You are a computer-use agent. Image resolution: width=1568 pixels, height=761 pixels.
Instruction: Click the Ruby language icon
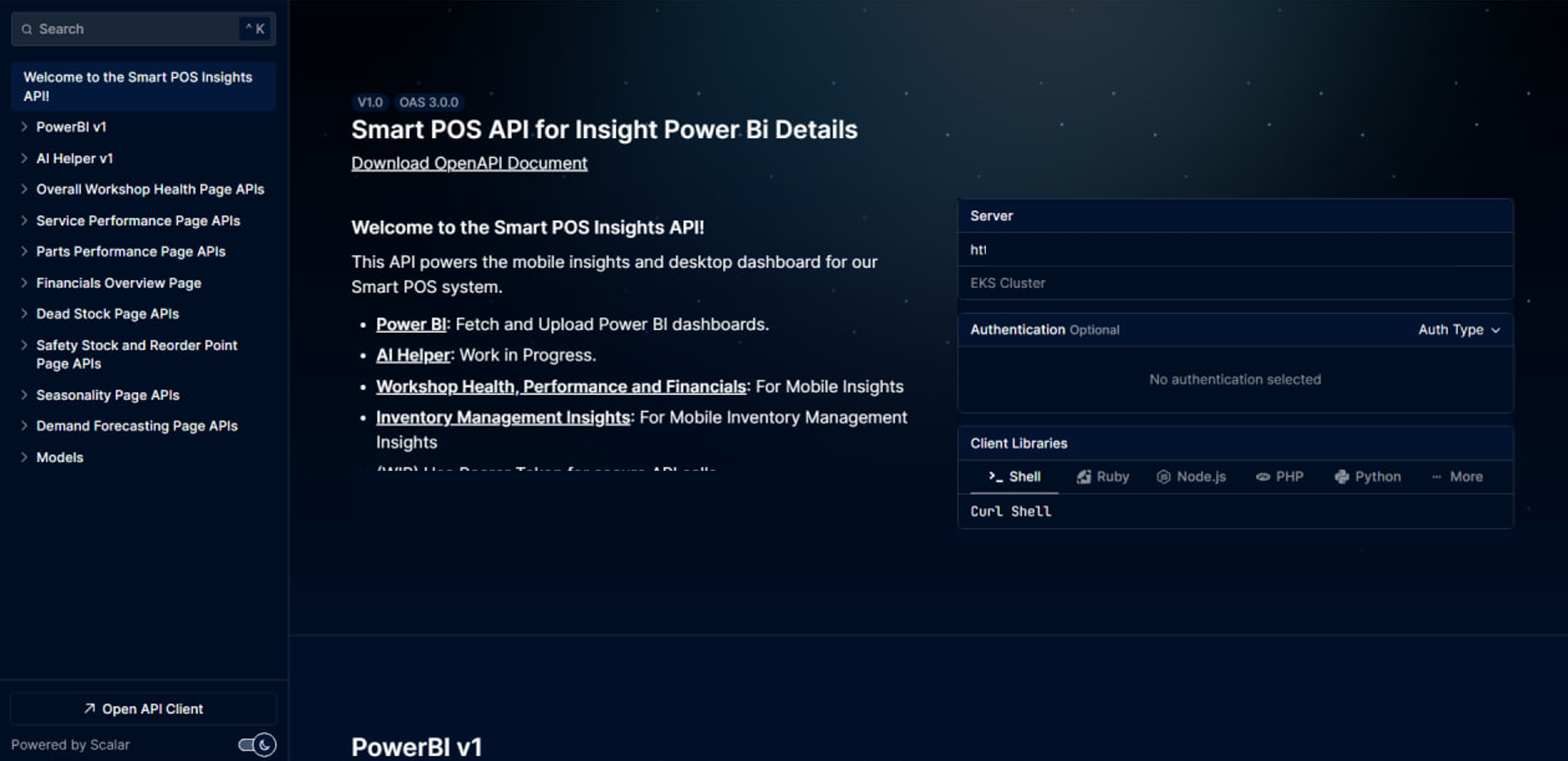[x=1084, y=477]
